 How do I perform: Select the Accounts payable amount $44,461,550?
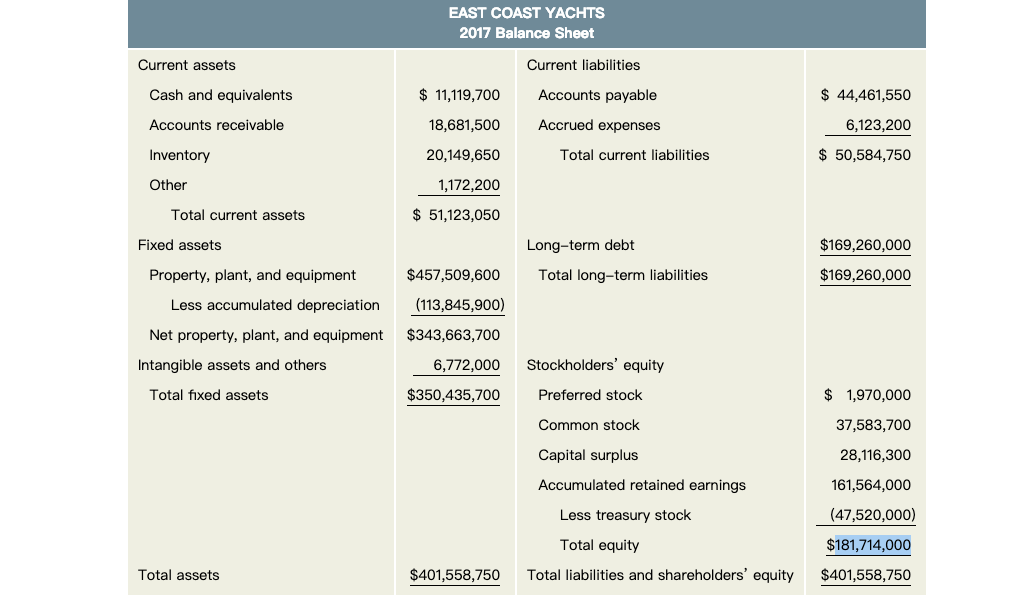866,95
